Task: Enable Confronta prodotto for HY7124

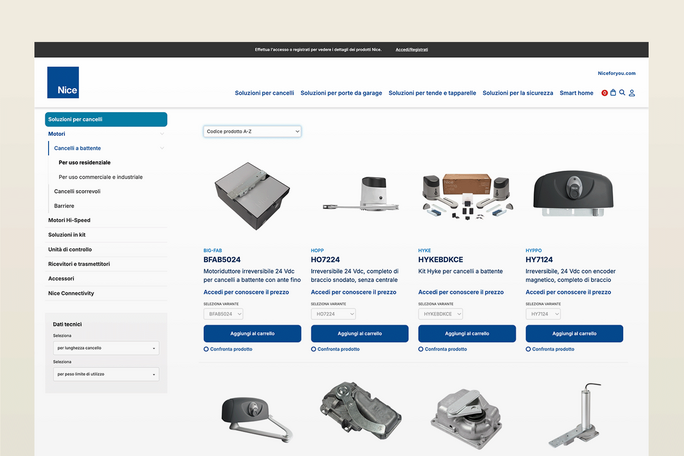Action: tap(529, 349)
